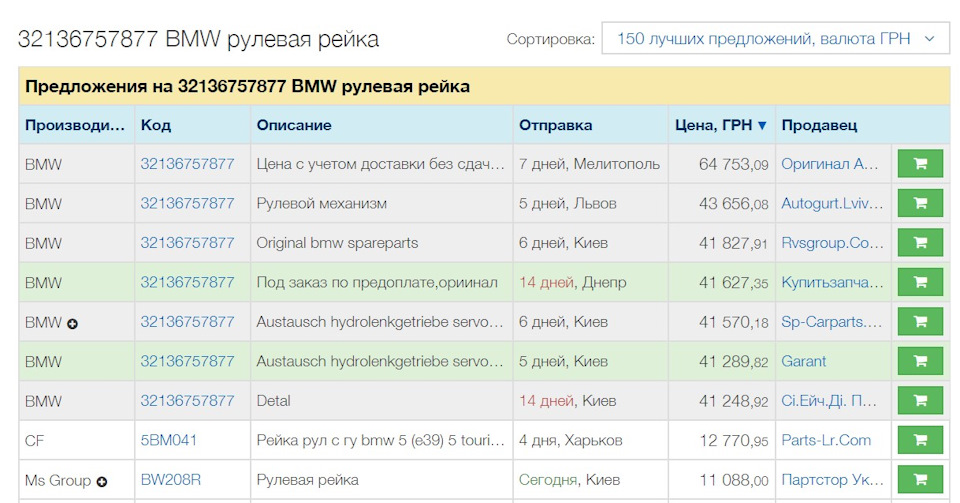Select manufacturer CF cell
Image resolution: width=960 pixels, height=503 pixels.
[x=77, y=440]
